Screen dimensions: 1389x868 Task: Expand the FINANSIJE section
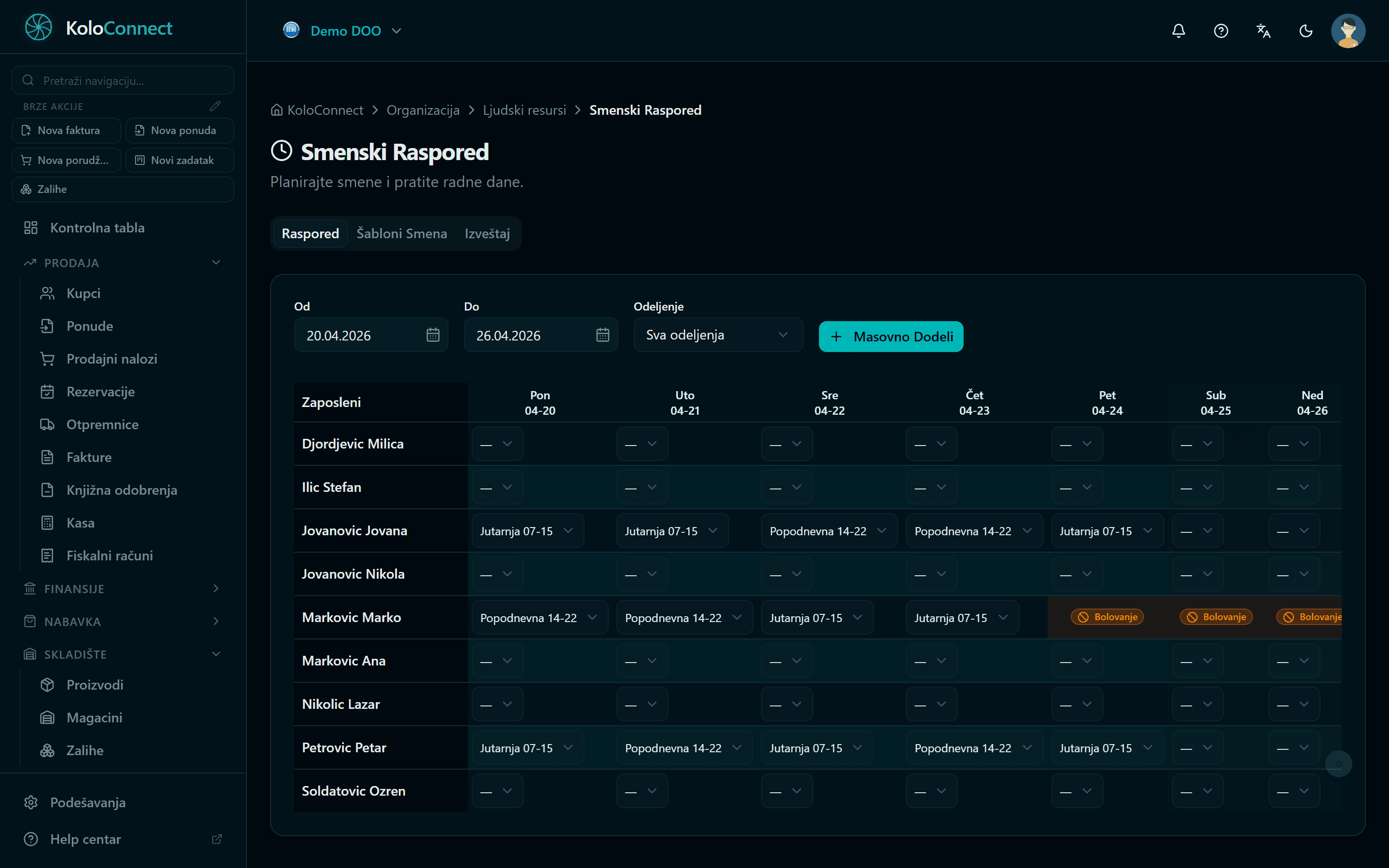pos(123,588)
